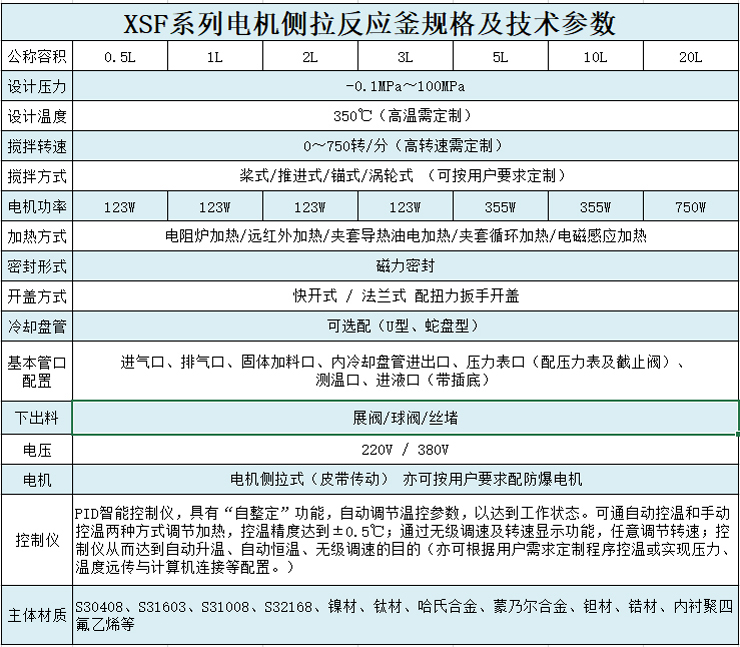This screenshot has width=740, height=647.
Task: Click the 20L capacity cell
Action: click(690, 57)
